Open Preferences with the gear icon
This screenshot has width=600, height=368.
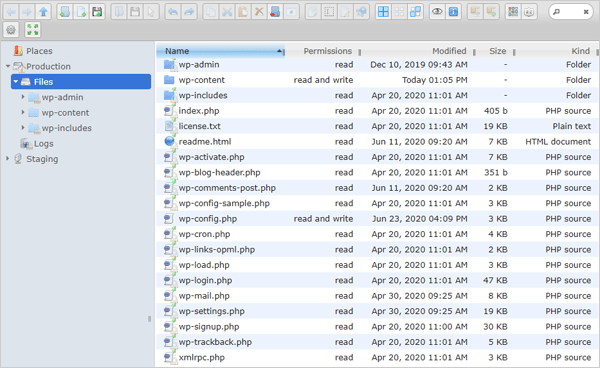[11, 29]
